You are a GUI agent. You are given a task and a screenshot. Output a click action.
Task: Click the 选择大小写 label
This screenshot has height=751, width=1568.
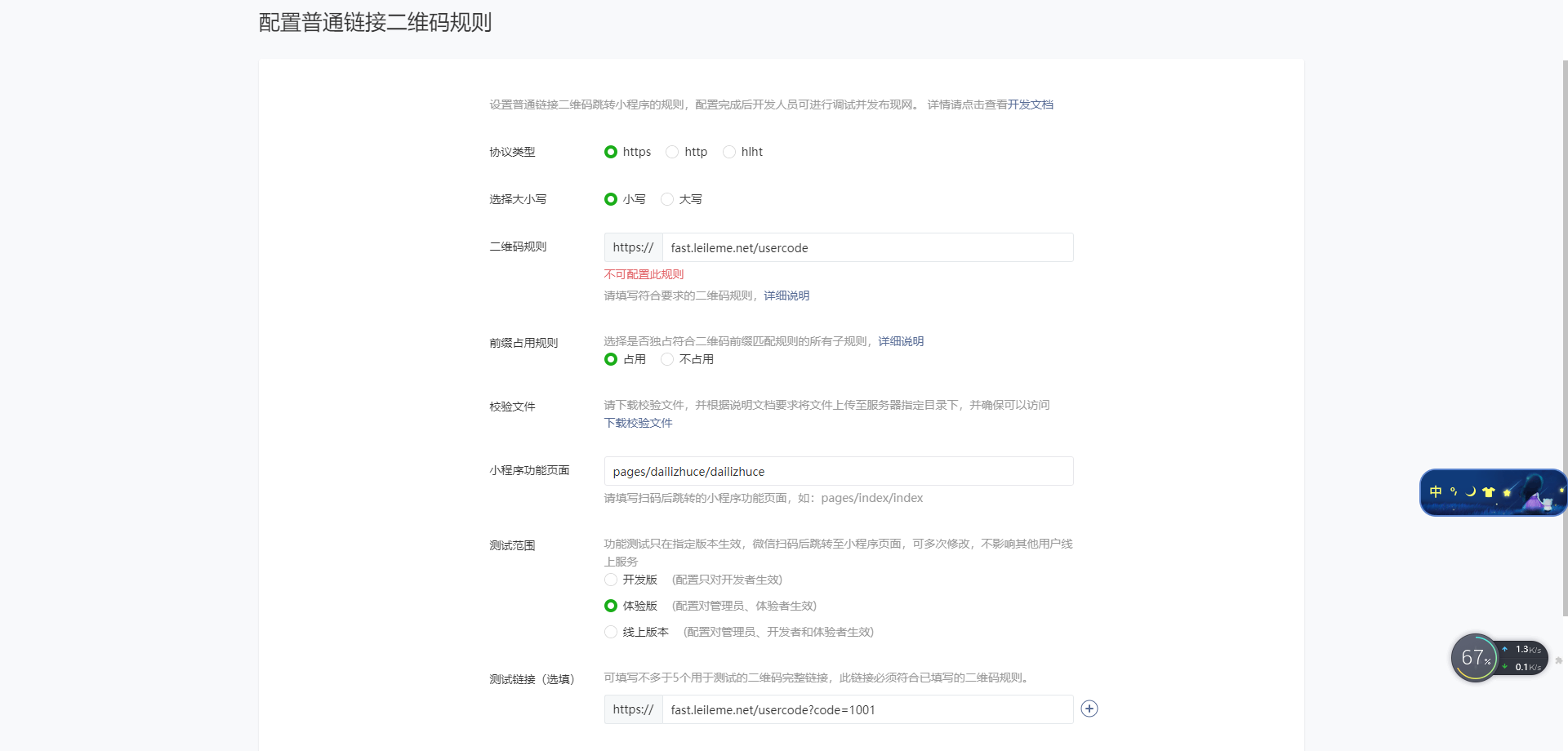pos(518,199)
